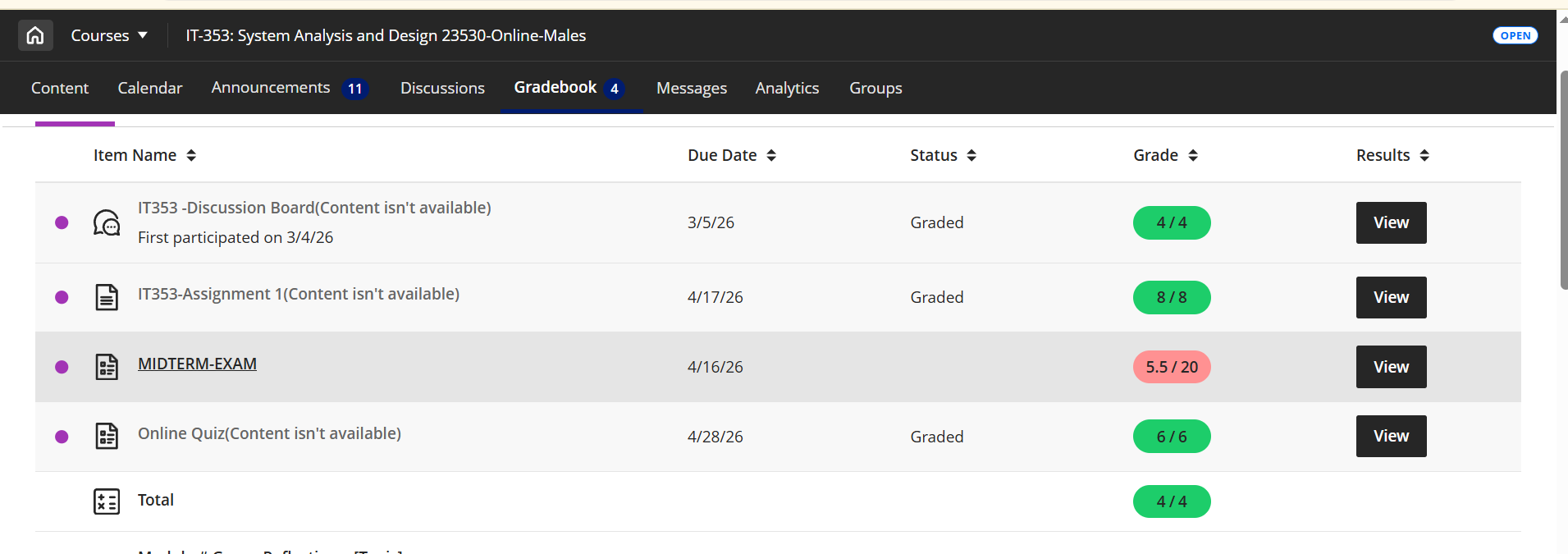The image size is (1568, 554).
Task: Sort by Status column arrows
Action: 971,155
